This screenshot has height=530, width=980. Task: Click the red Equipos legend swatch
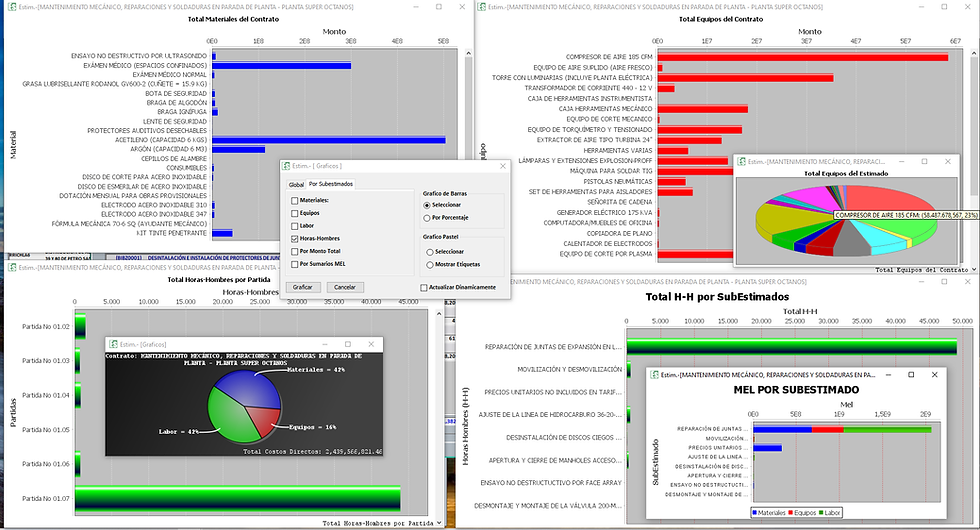point(791,512)
